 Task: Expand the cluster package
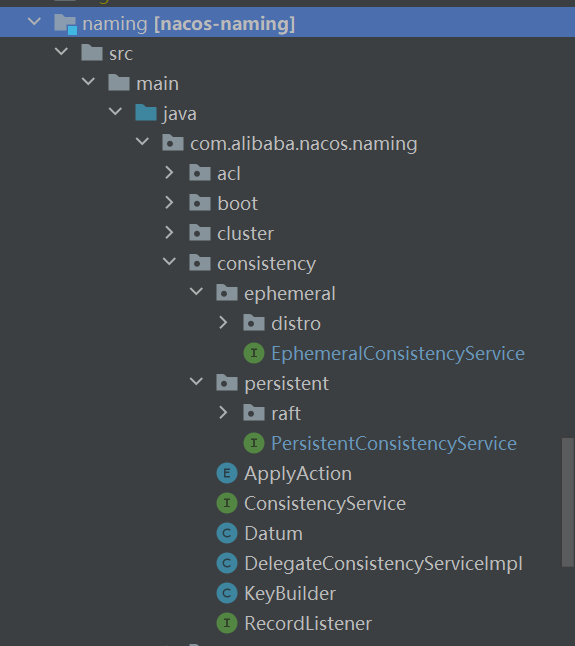coord(169,233)
